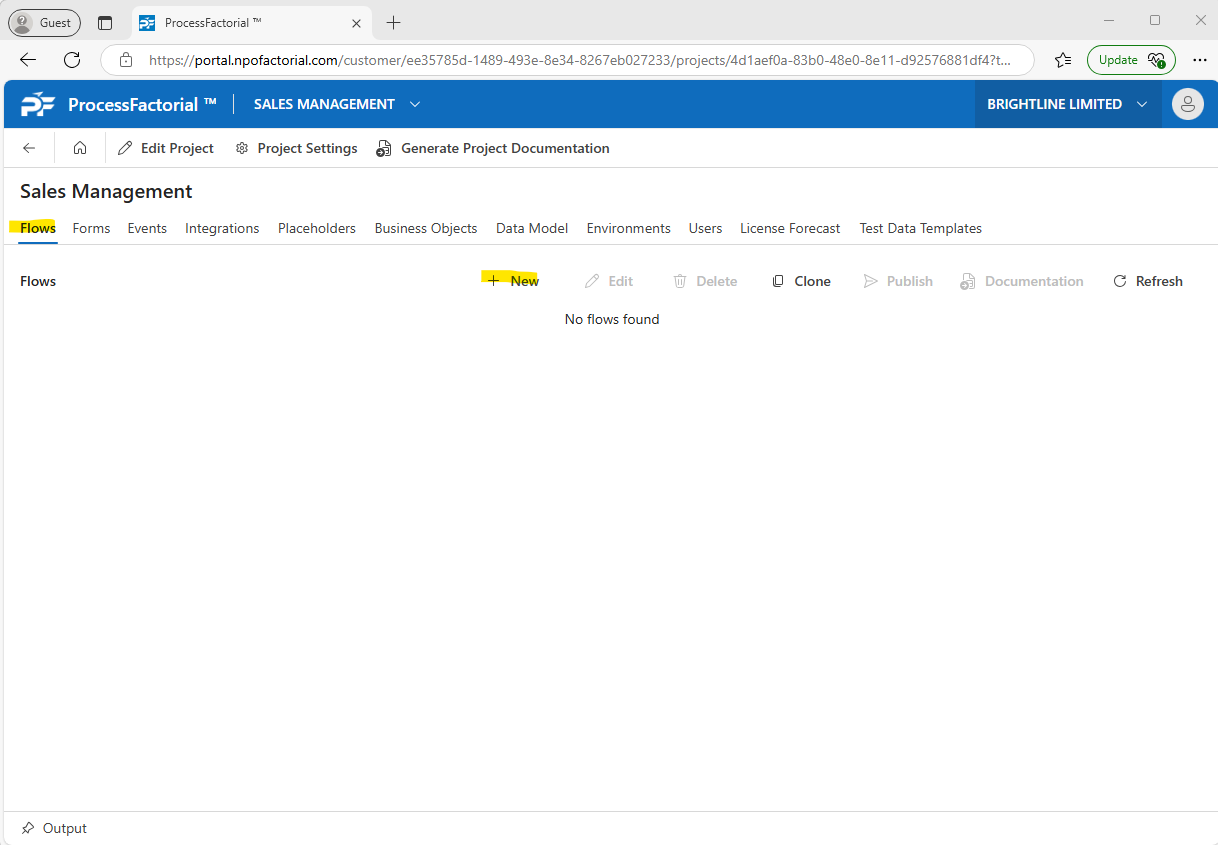Click Generate Project Documentation
Viewport: 1218px width, 845px height.
tap(493, 148)
